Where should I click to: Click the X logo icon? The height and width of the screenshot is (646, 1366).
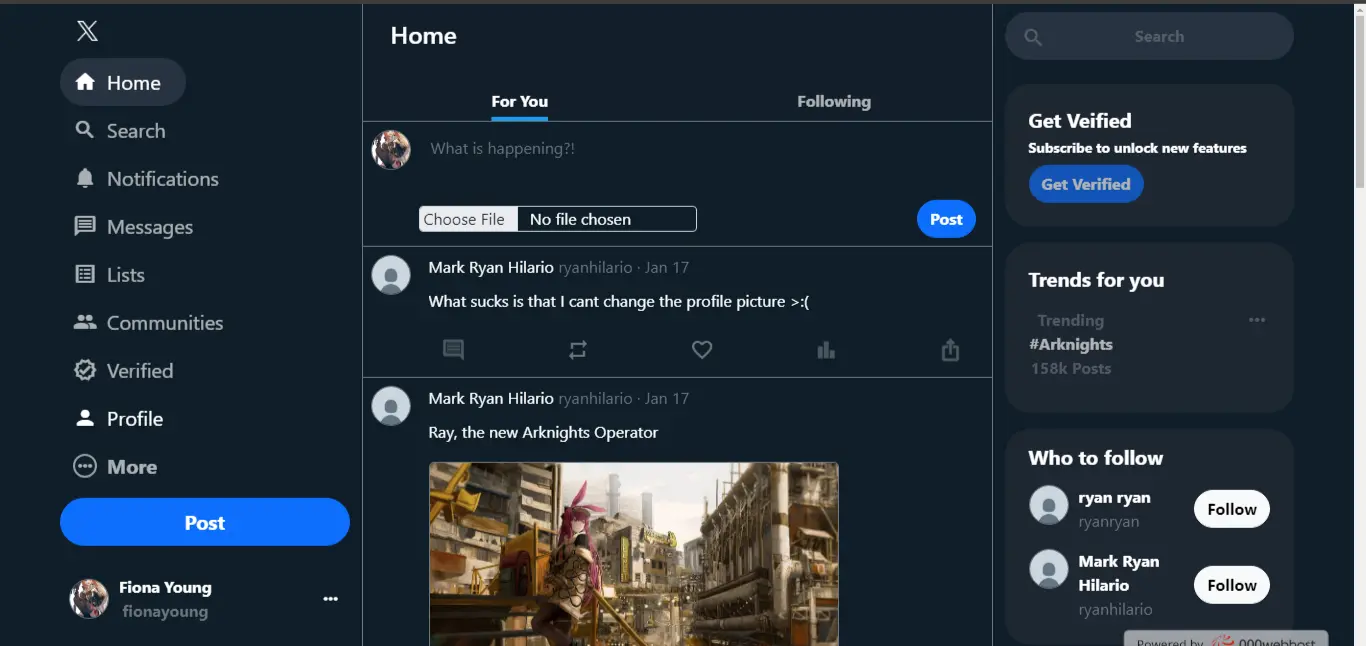(87, 31)
